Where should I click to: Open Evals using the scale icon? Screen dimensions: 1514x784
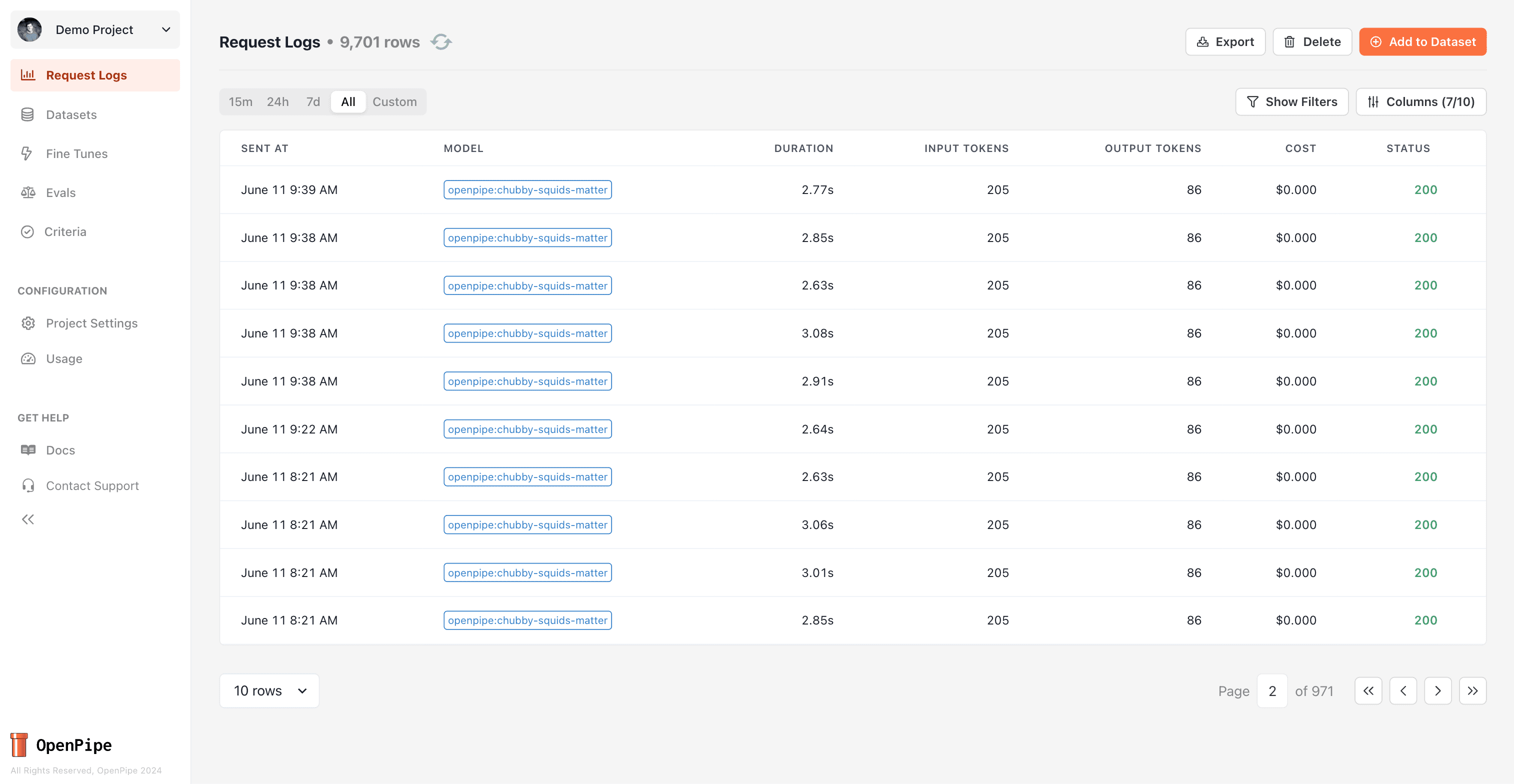27,192
